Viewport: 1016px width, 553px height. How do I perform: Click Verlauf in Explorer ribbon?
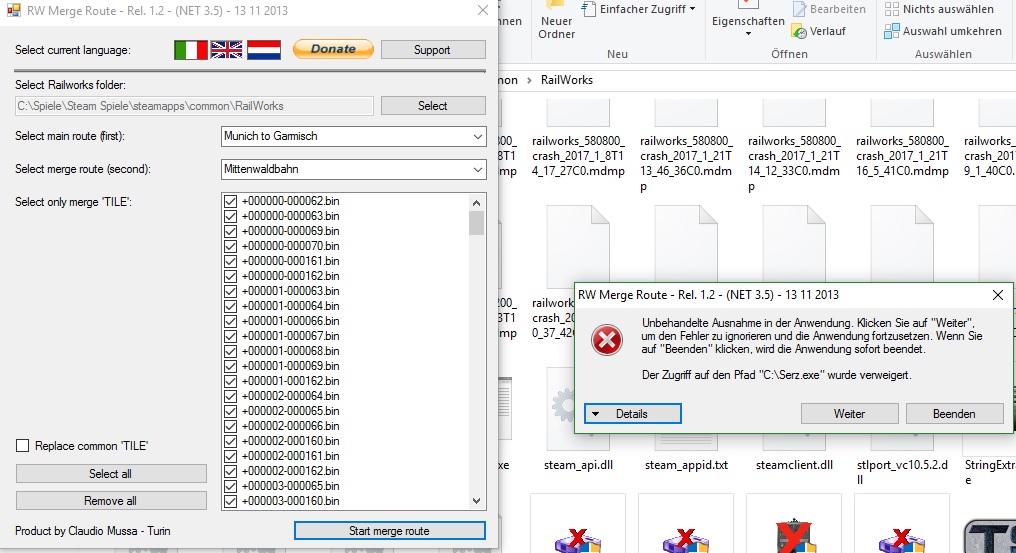tap(819, 31)
